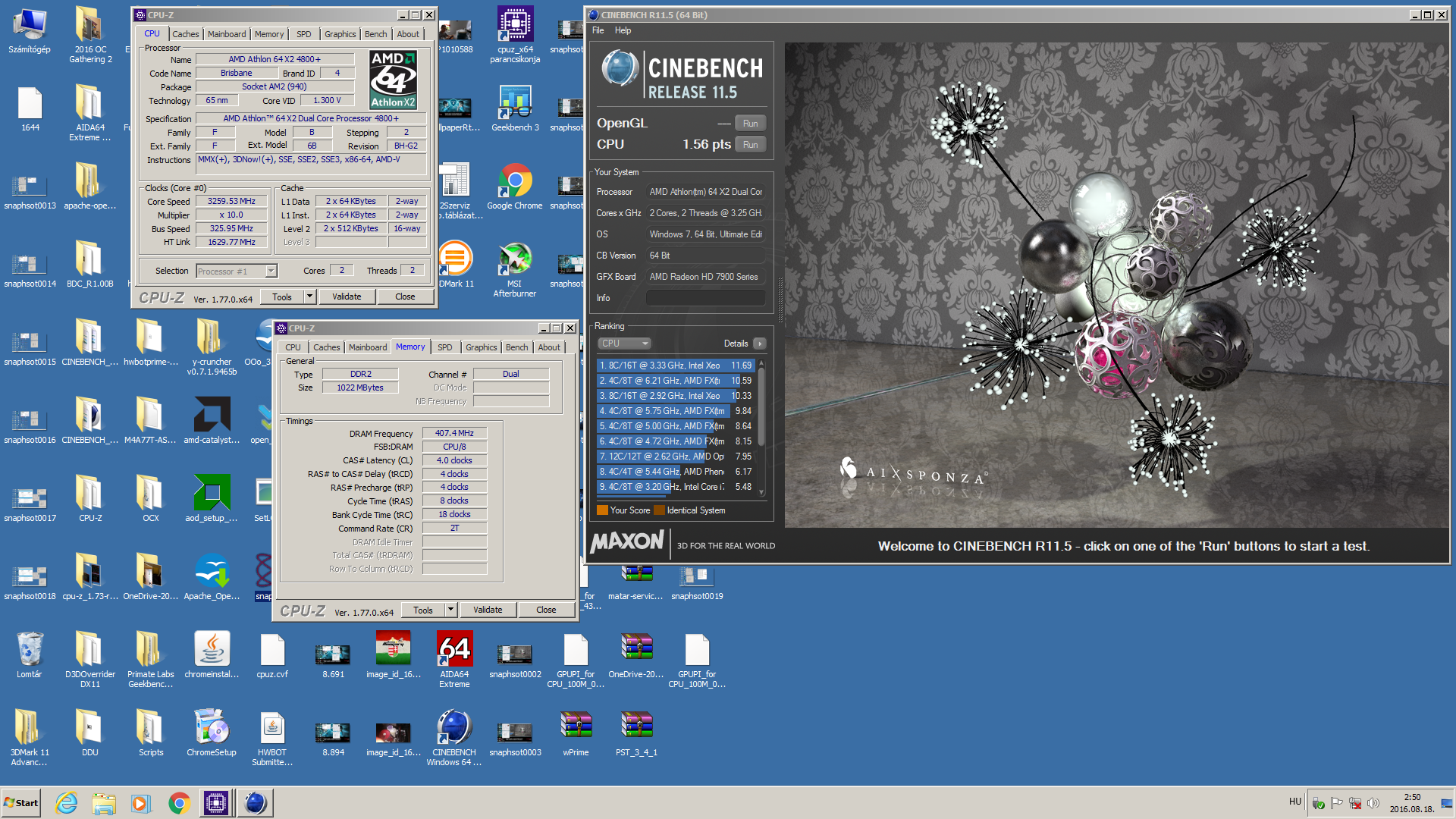Run the OpenGL test in Cinebench
This screenshot has height=819, width=1456.
[750, 124]
